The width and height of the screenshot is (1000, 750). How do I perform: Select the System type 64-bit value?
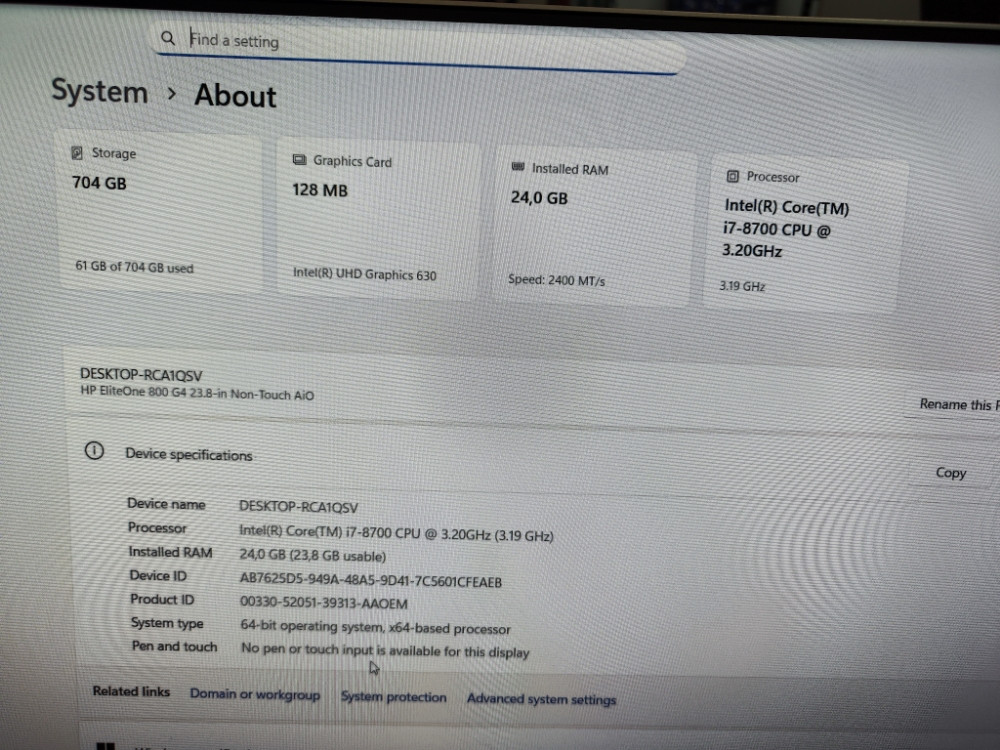click(375, 627)
